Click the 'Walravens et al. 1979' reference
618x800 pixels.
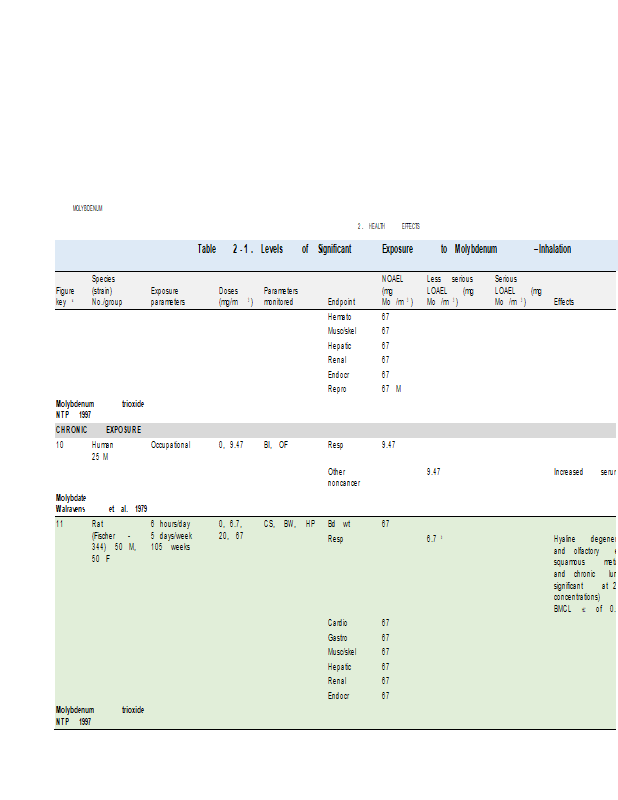coord(101,508)
